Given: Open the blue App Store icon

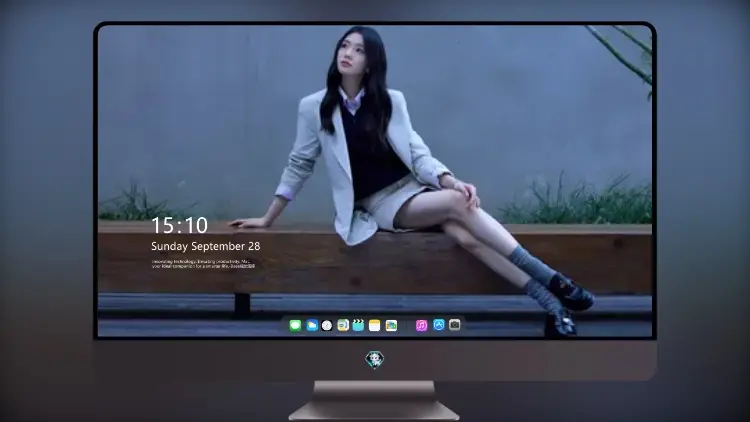Looking at the screenshot, I should 439,325.
